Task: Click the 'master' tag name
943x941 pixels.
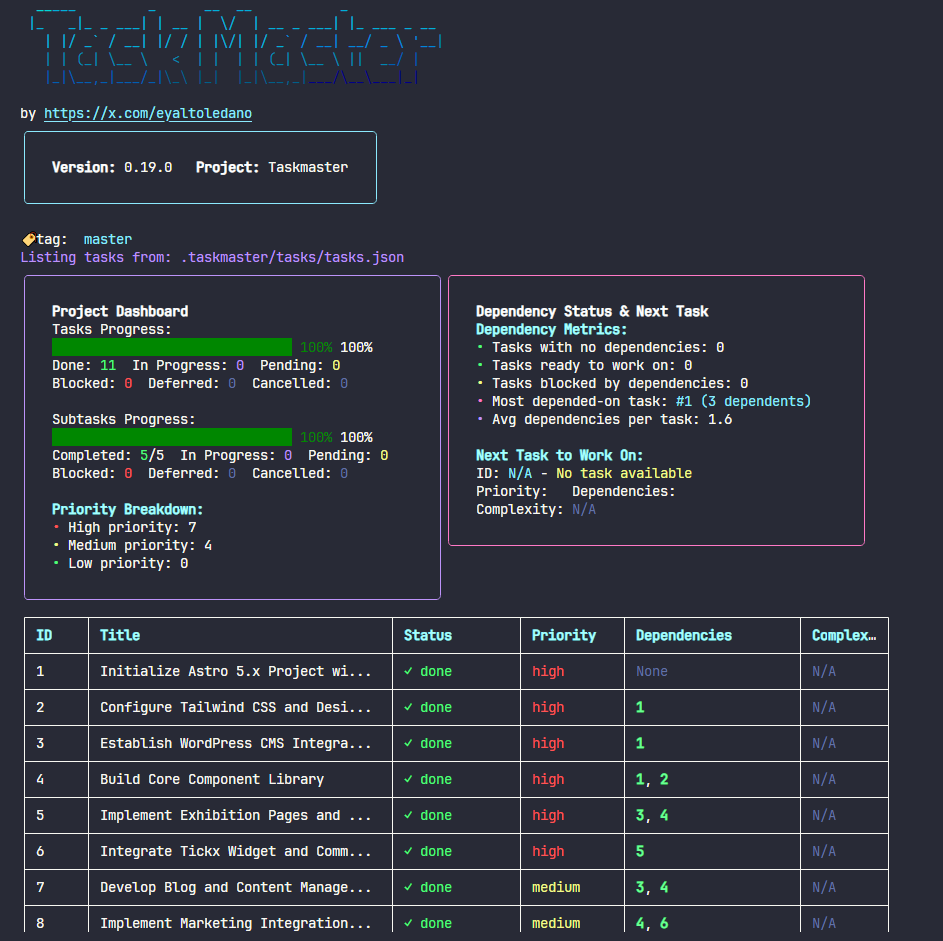Action: [108, 239]
